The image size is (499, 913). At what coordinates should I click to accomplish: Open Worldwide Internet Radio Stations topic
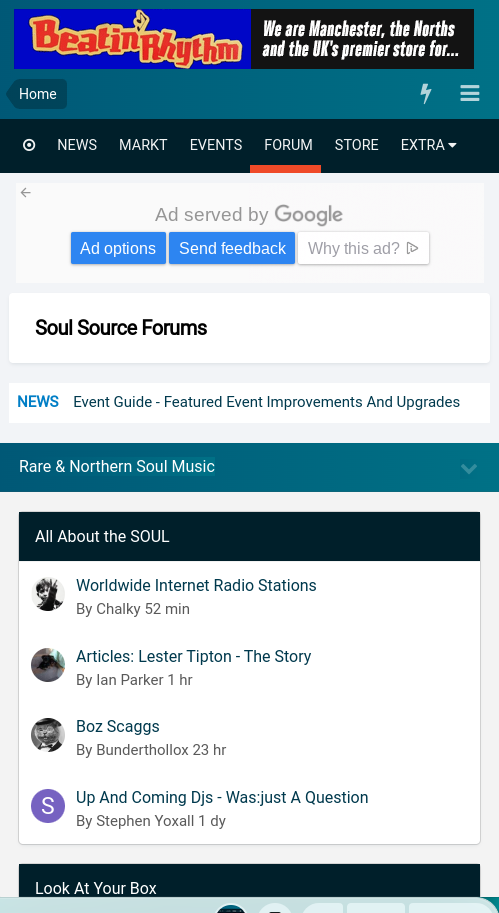[x=196, y=585]
